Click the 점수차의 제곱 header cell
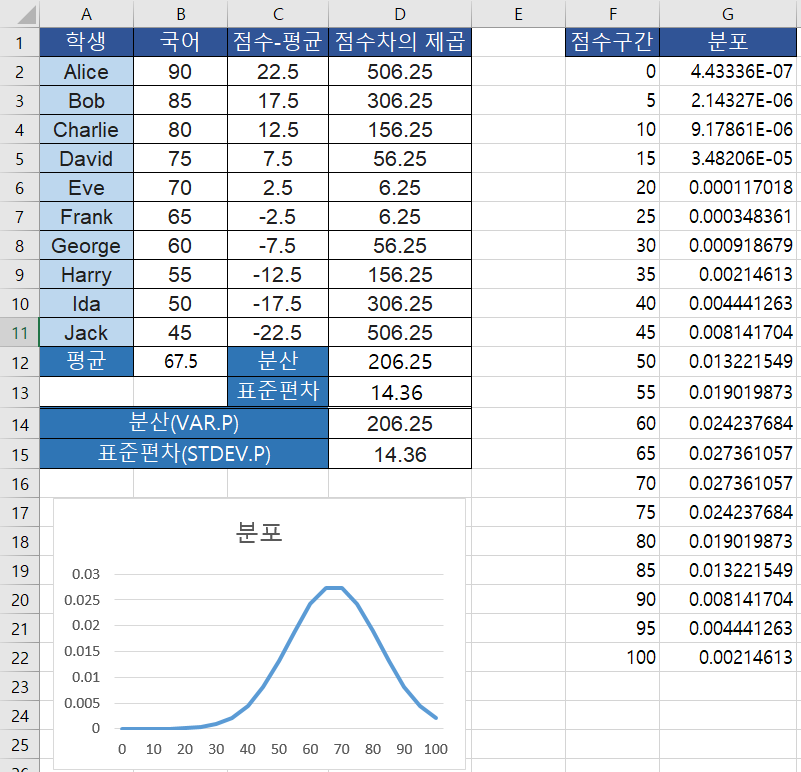The height and width of the screenshot is (772, 801). coord(400,42)
